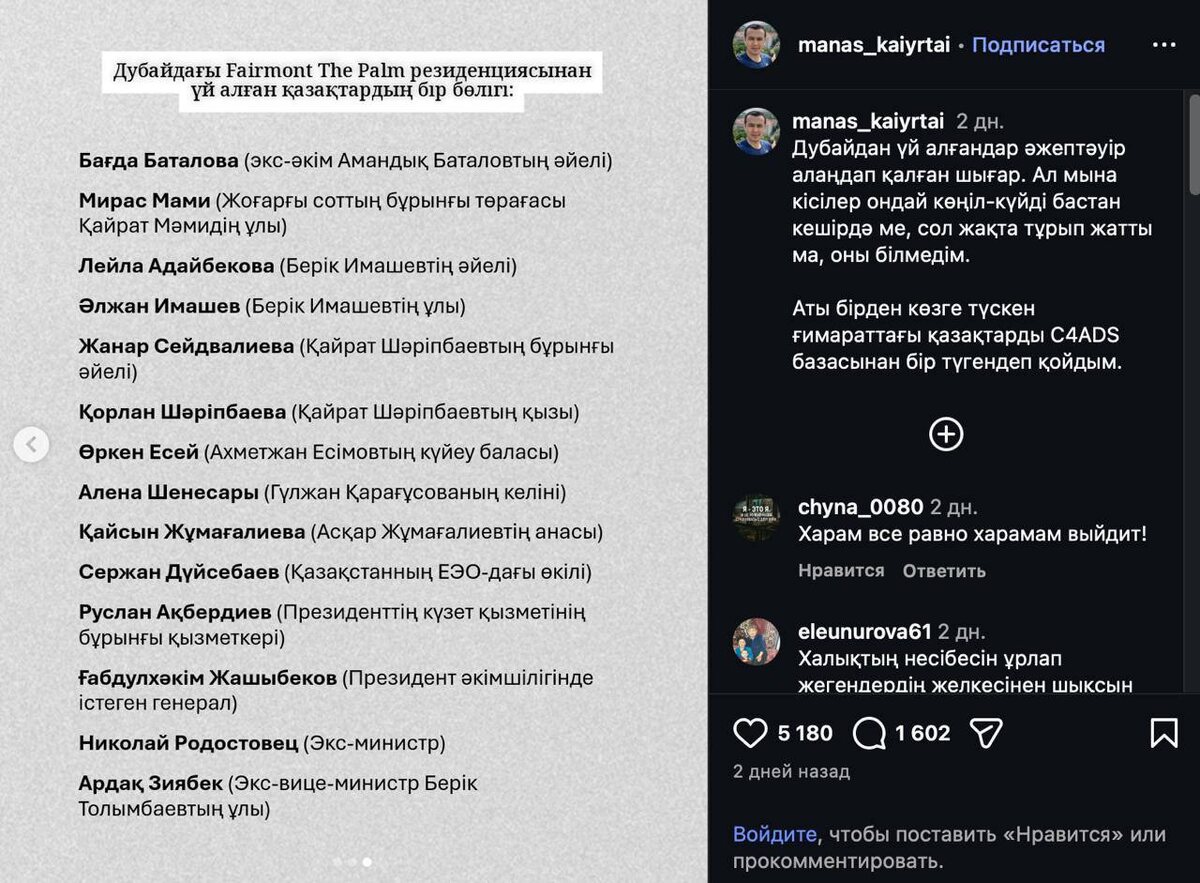Screen dimensions: 1200x883
Task: Share the post using the paper plane icon
Action: (x=986, y=733)
